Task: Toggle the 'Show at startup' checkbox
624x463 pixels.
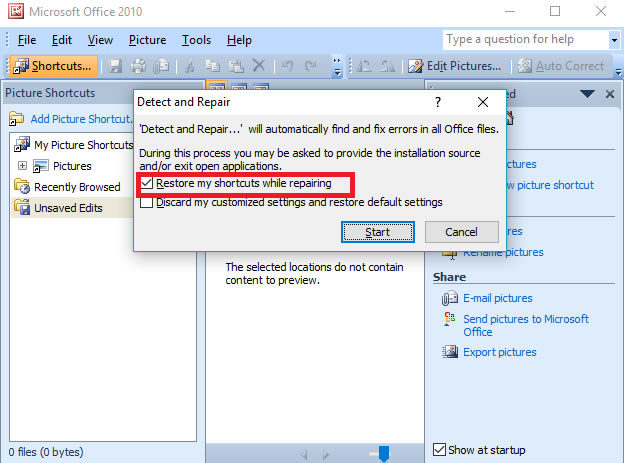Action: tap(439, 449)
